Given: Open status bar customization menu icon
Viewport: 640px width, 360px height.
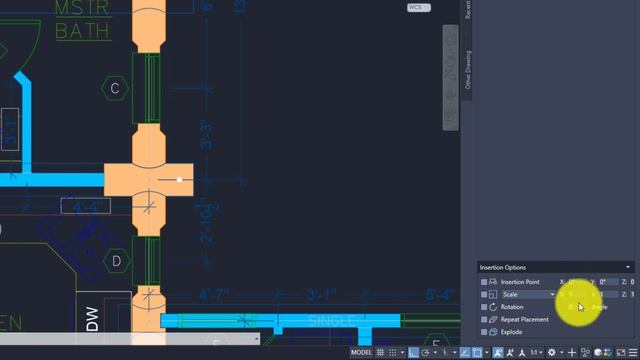Looking at the screenshot, I should pyautogui.click(x=633, y=353).
